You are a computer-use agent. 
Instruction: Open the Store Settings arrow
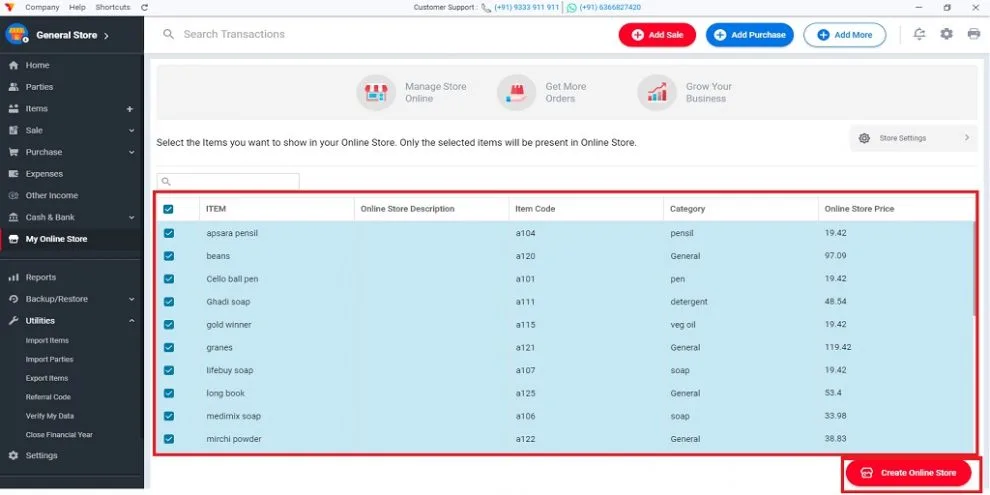[967, 138]
